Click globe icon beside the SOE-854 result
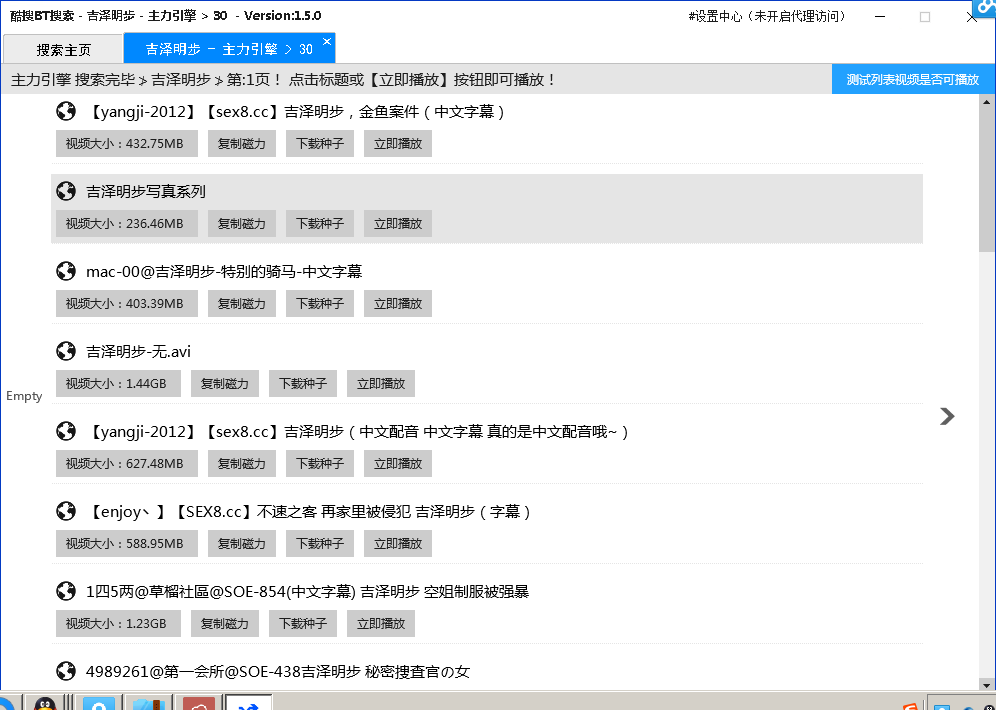The height and width of the screenshot is (710, 996). (x=66, y=591)
